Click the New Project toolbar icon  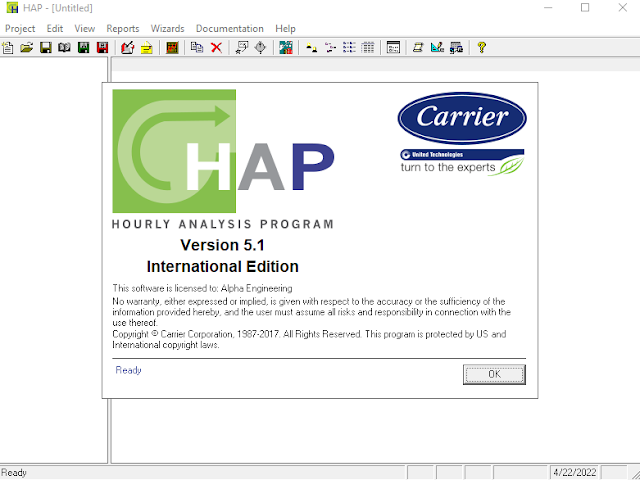click(x=8, y=48)
